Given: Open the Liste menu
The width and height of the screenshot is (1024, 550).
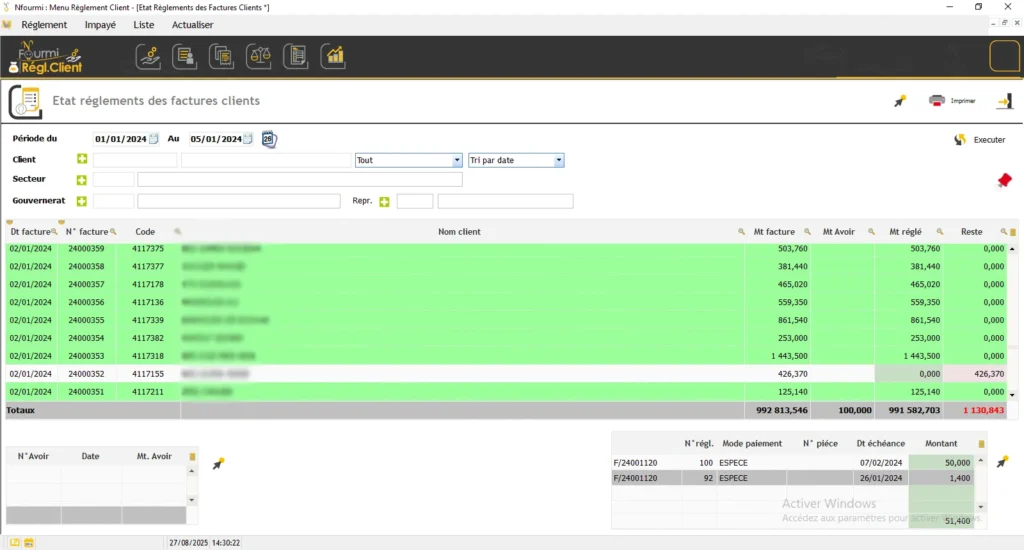Looking at the screenshot, I should (x=144, y=25).
